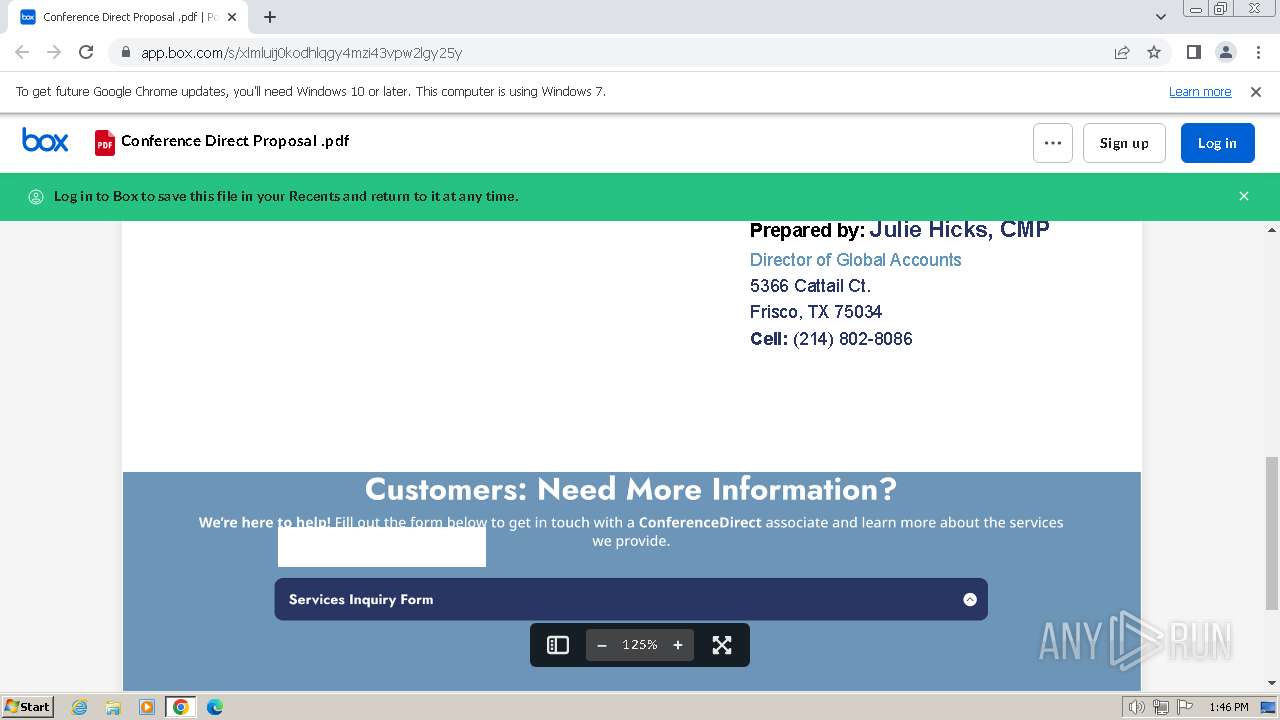The width and height of the screenshot is (1280, 720).
Task: Dismiss the green login banner
Action: [1244, 196]
